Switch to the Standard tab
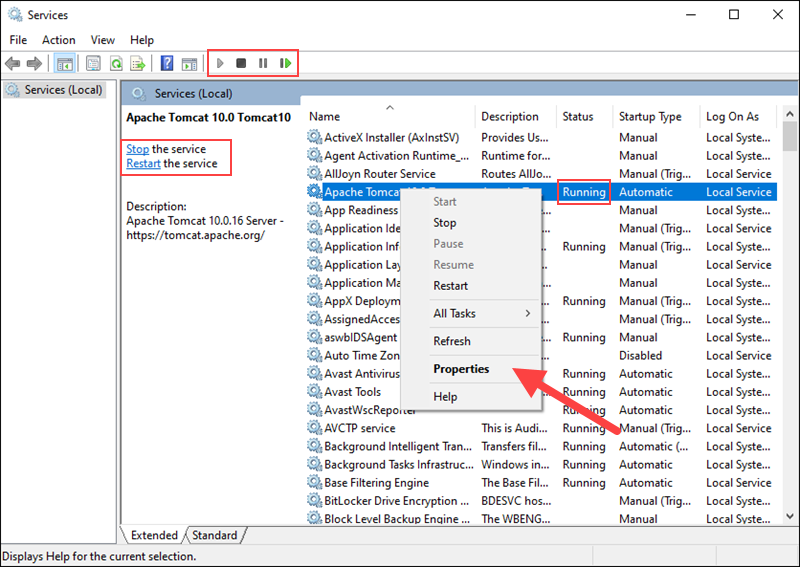Screen dimensions: 800x567 (x=214, y=536)
